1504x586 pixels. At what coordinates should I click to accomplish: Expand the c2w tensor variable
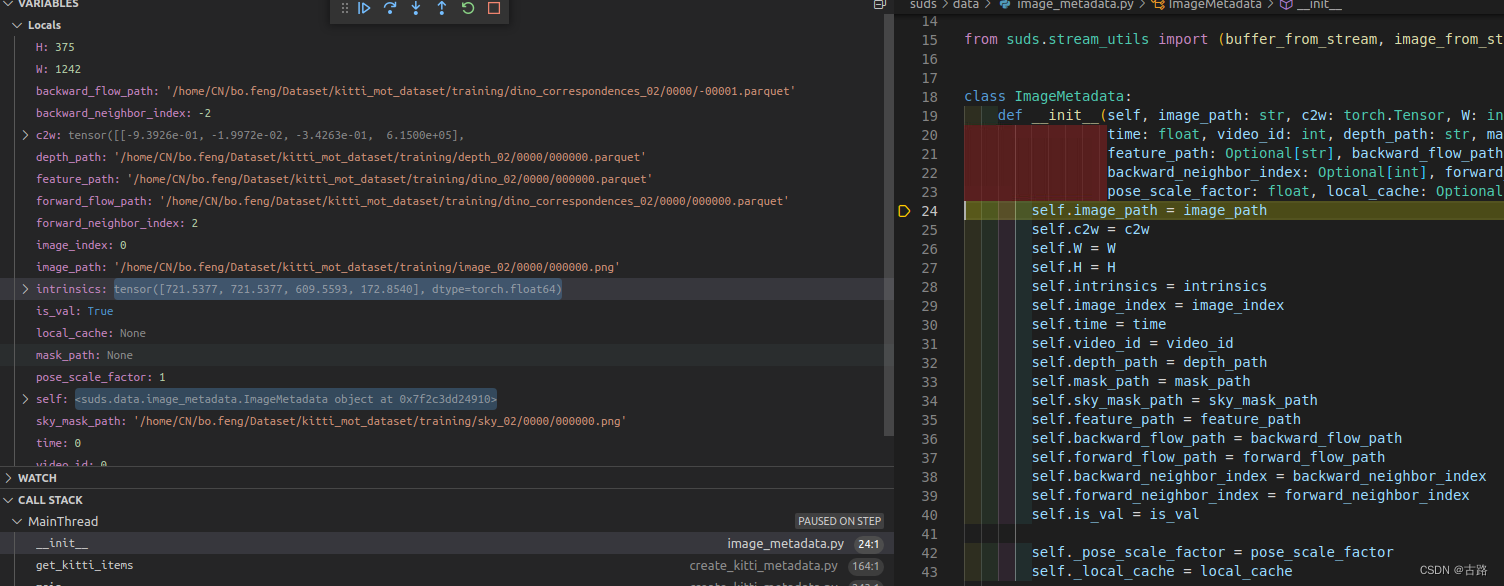coord(26,135)
